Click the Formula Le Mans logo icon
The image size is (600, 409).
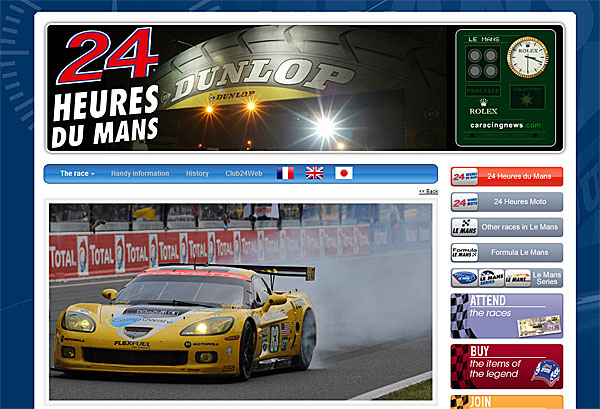[465, 253]
